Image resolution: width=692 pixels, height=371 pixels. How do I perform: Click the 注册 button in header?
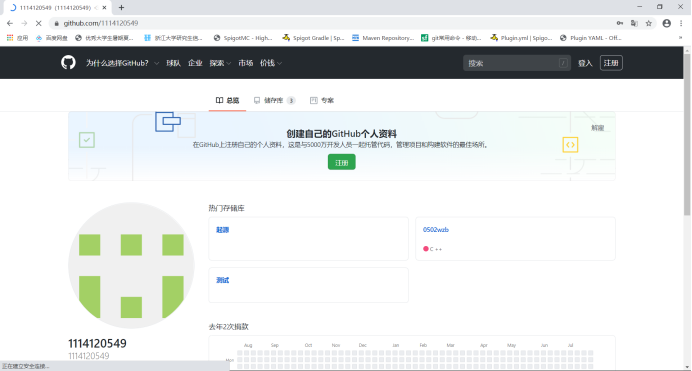pyautogui.click(x=611, y=63)
